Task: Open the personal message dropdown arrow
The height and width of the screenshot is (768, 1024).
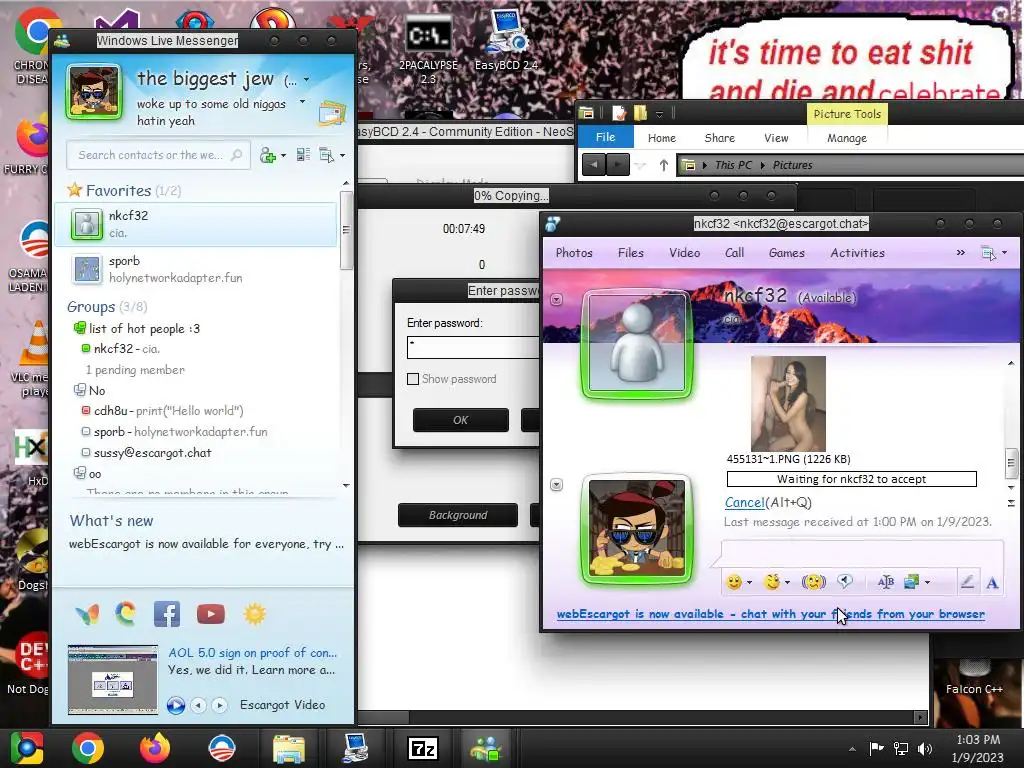Action: click(x=302, y=102)
